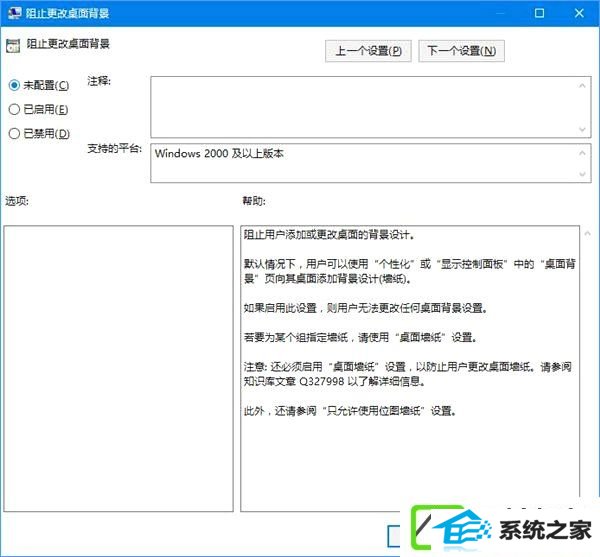Click help line '此外，还请参阅 "只允许使用位图墙纸" 设置。'
The height and width of the screenshot is (557, 600).
coord(351,411)
